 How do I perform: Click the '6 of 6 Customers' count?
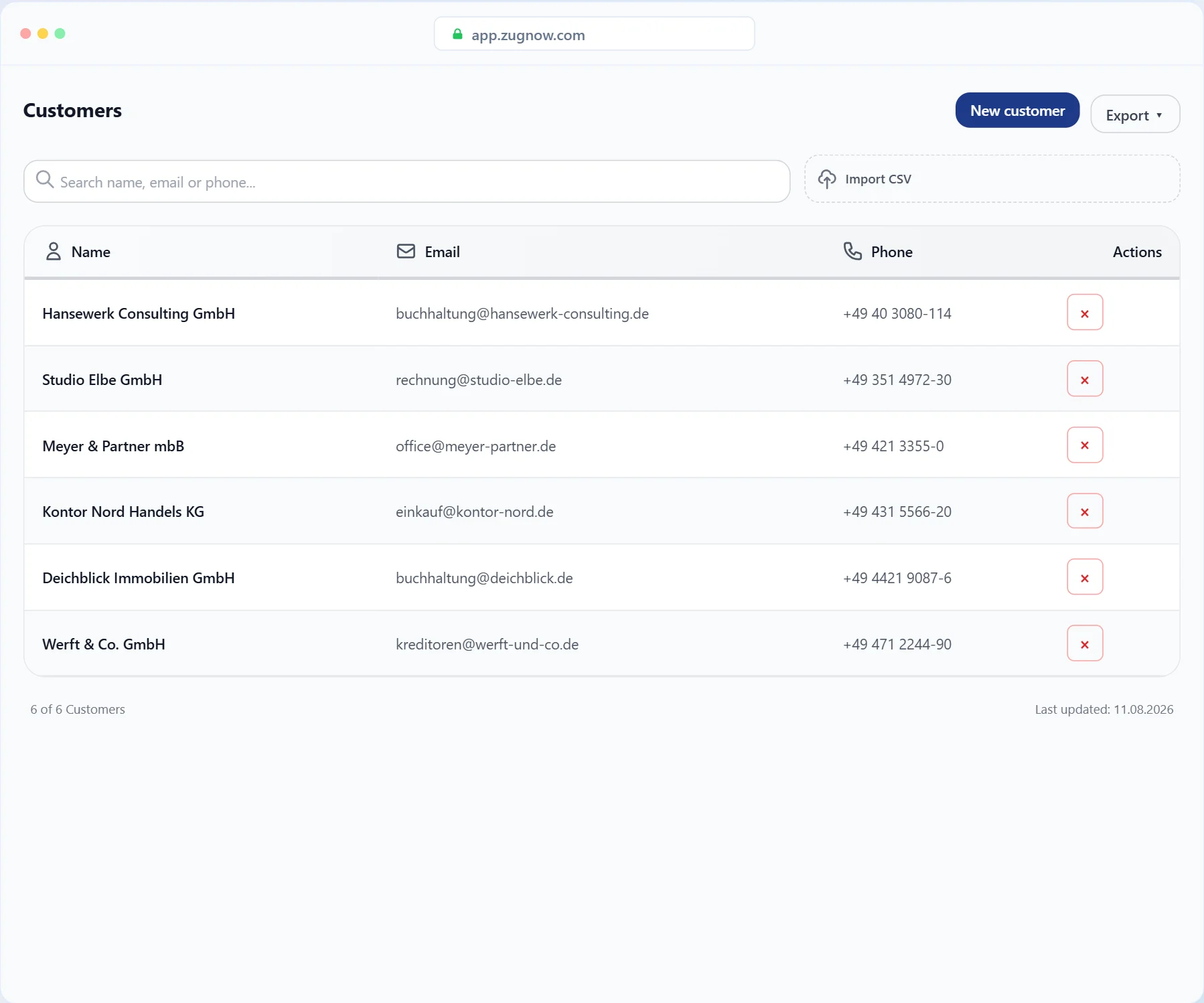tap(78, 709)
